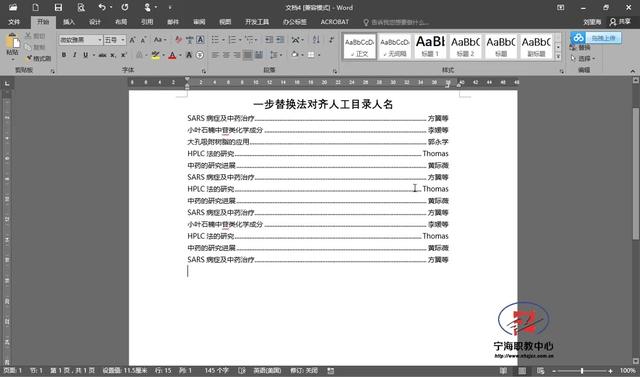
Task: Click the text highlight color button
Action: [156, 55]
